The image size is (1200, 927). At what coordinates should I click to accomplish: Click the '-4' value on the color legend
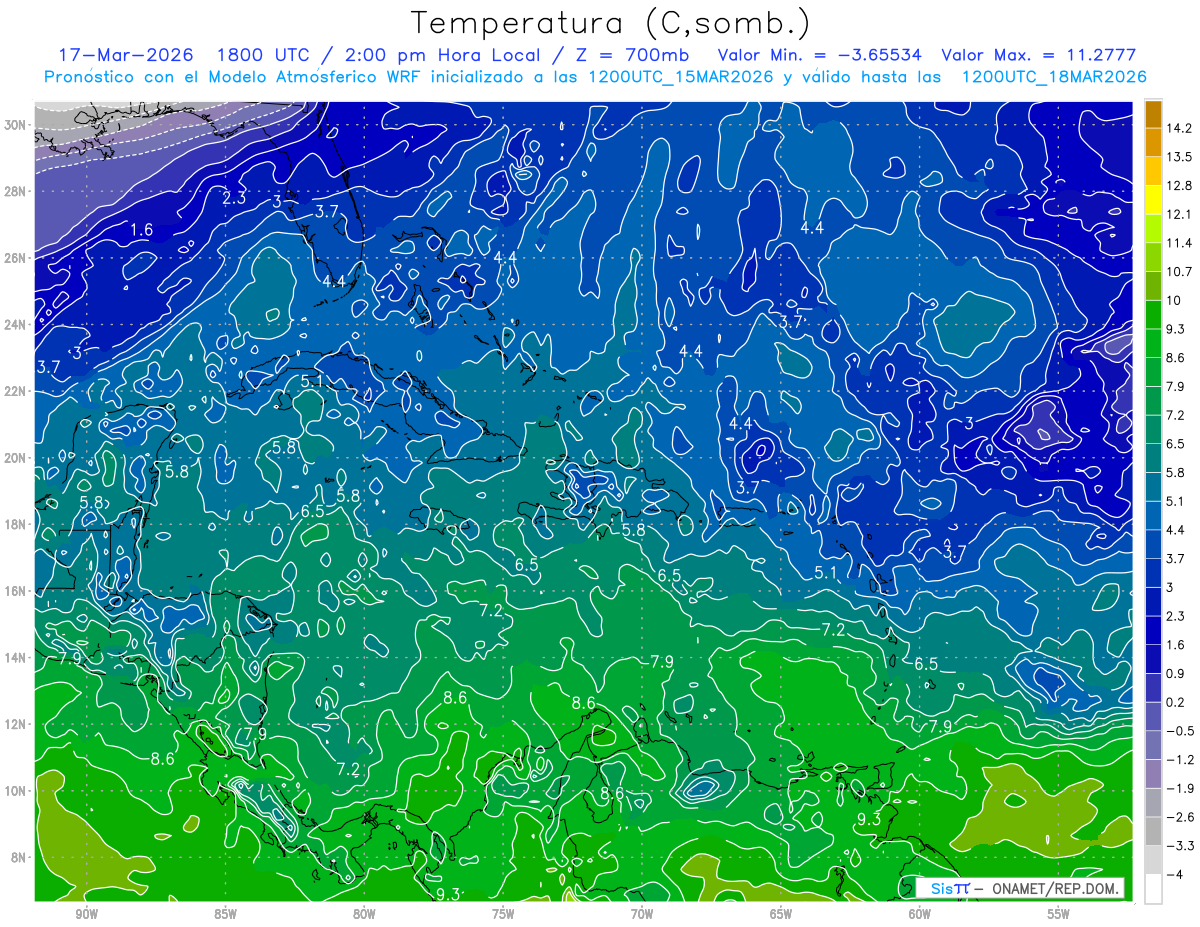point(1174,875)
